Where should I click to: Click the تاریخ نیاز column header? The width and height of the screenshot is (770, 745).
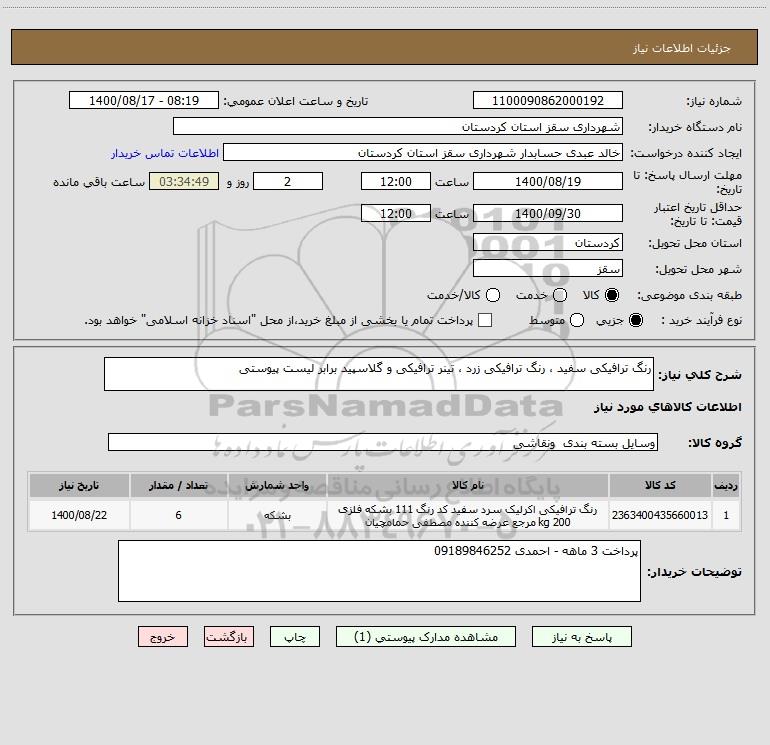click(79, 485)
